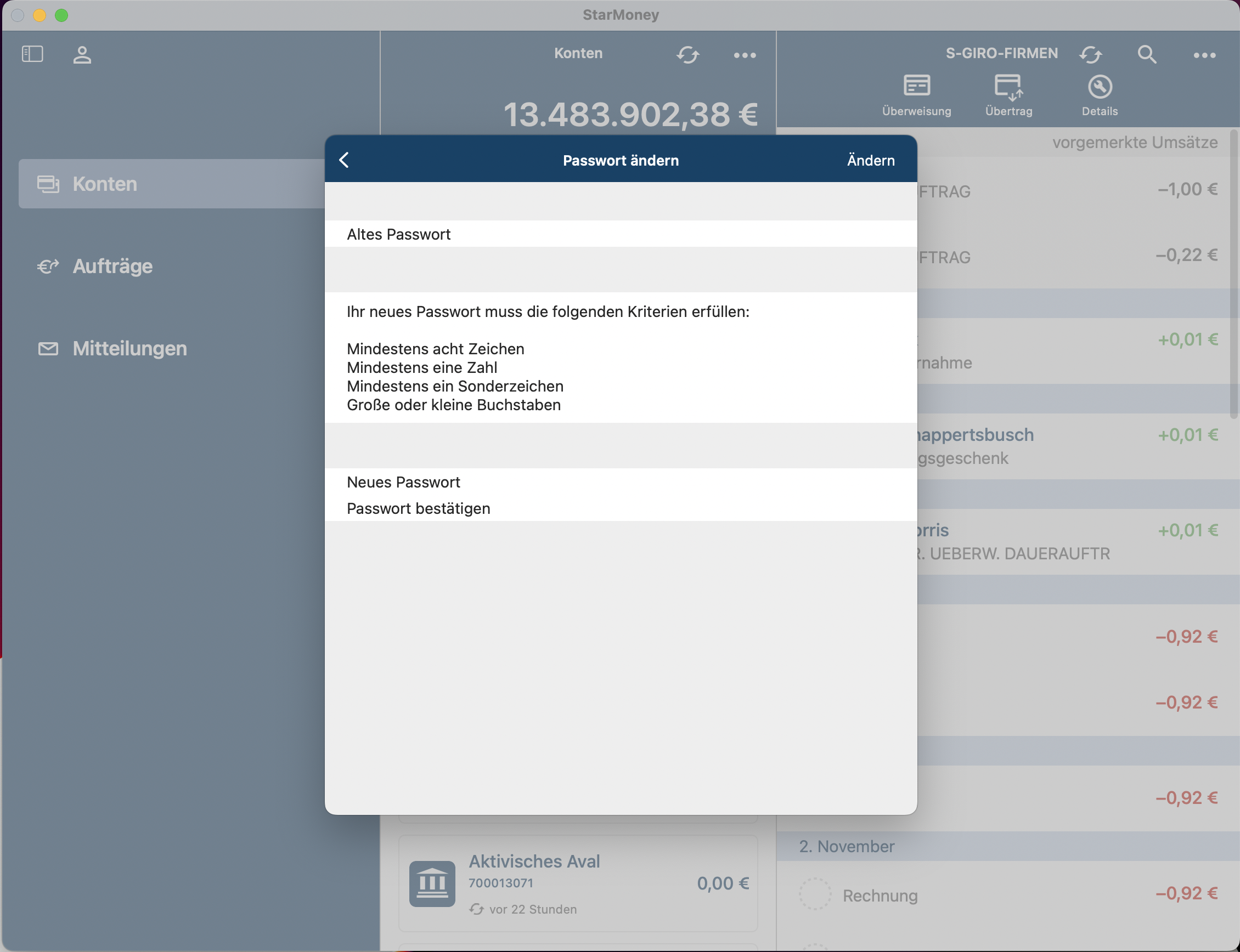Click the S-GIRO-FIRMEN account title
1240x952 pixels.
click(x=1001, y=53)
